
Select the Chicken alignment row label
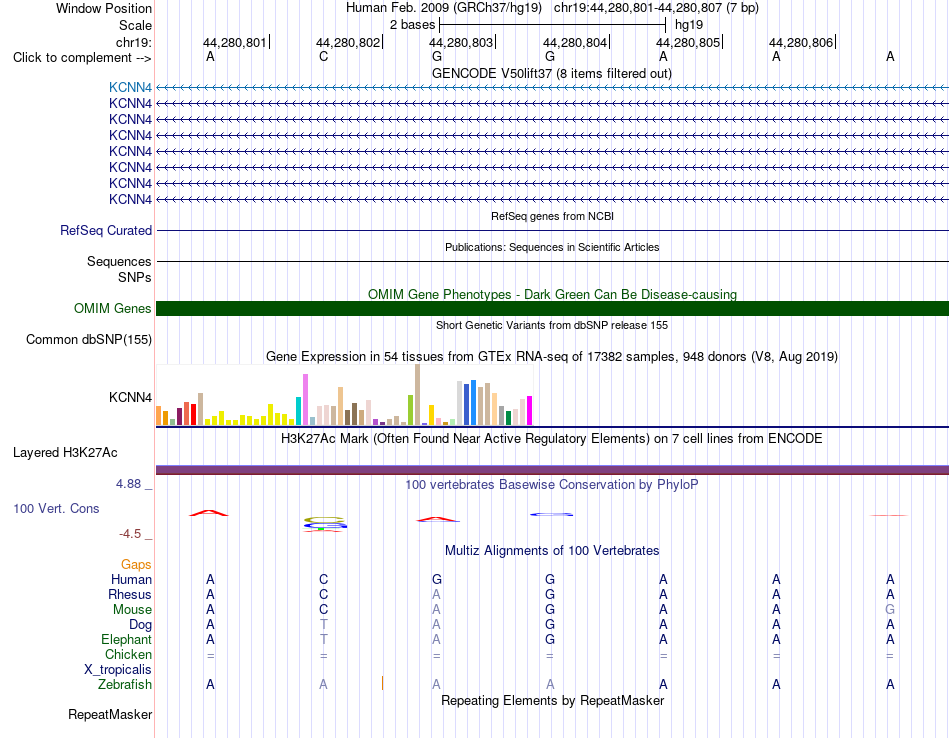pos(128,654)
